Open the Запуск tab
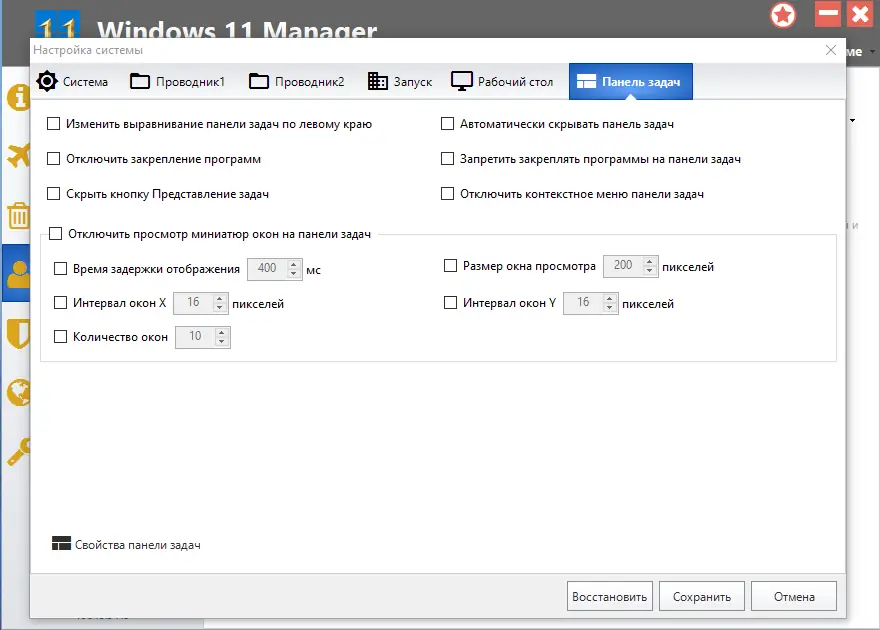 pyautogui.click(x=400, y=81)
